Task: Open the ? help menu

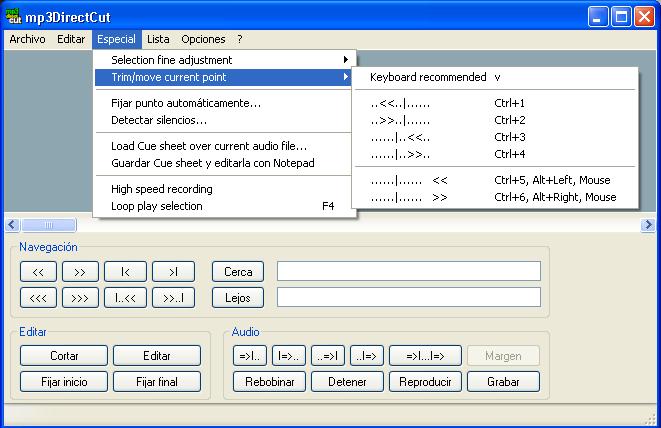Action: coord(239,39)
